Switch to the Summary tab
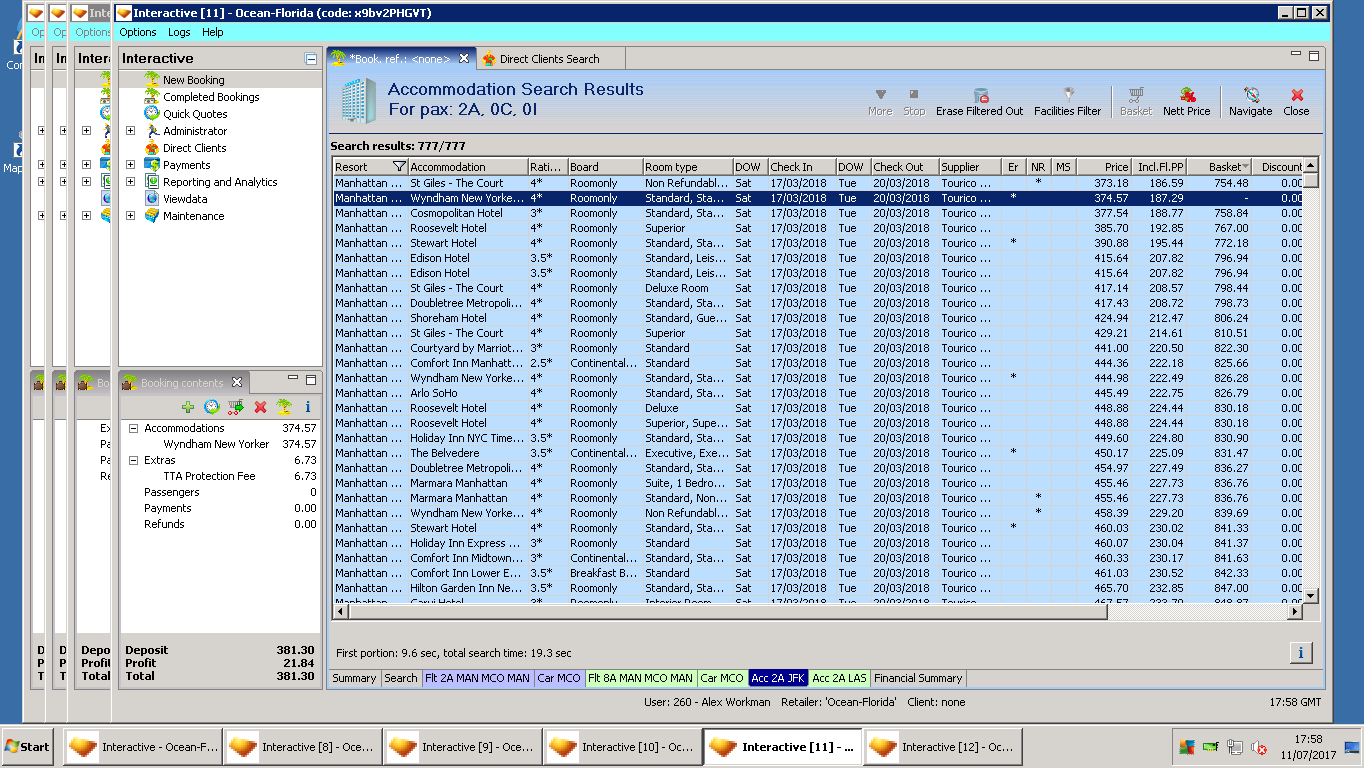Image resolution: width=1364 pixels, height=768 pixels. click(354, 678)
